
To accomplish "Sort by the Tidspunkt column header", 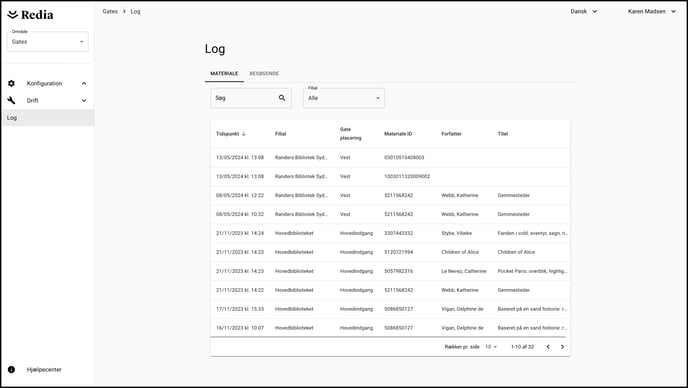I will click(x=227, y=134).
